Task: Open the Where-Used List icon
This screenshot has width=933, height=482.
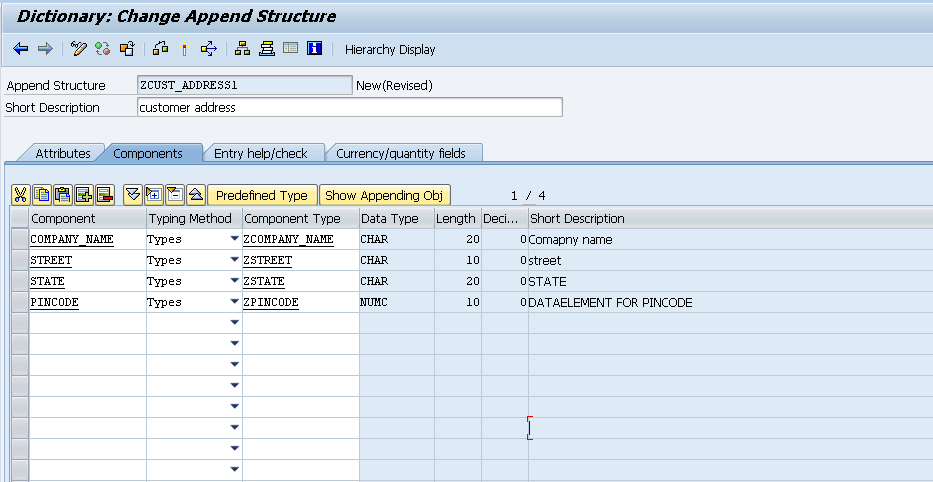Action: tap(209, 49)
